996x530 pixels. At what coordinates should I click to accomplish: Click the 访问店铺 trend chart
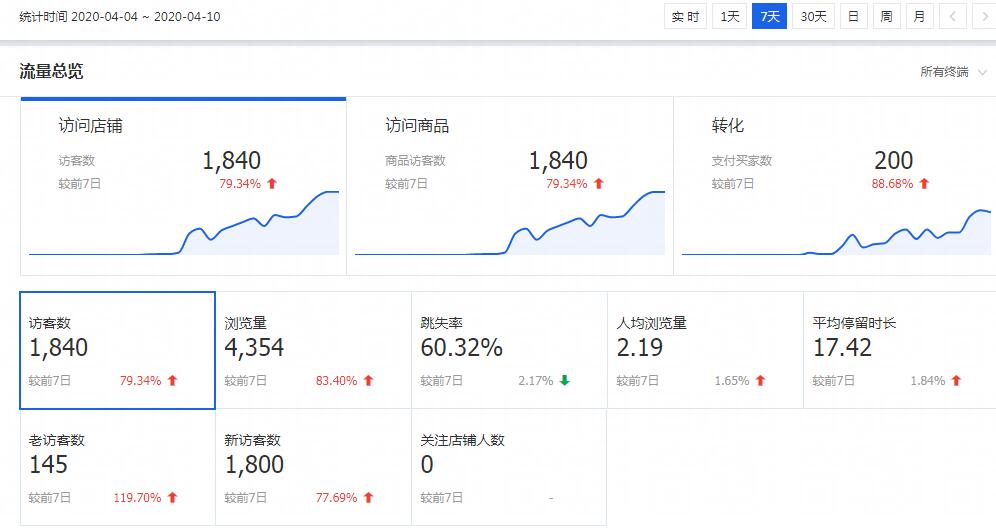coord(184,223)
